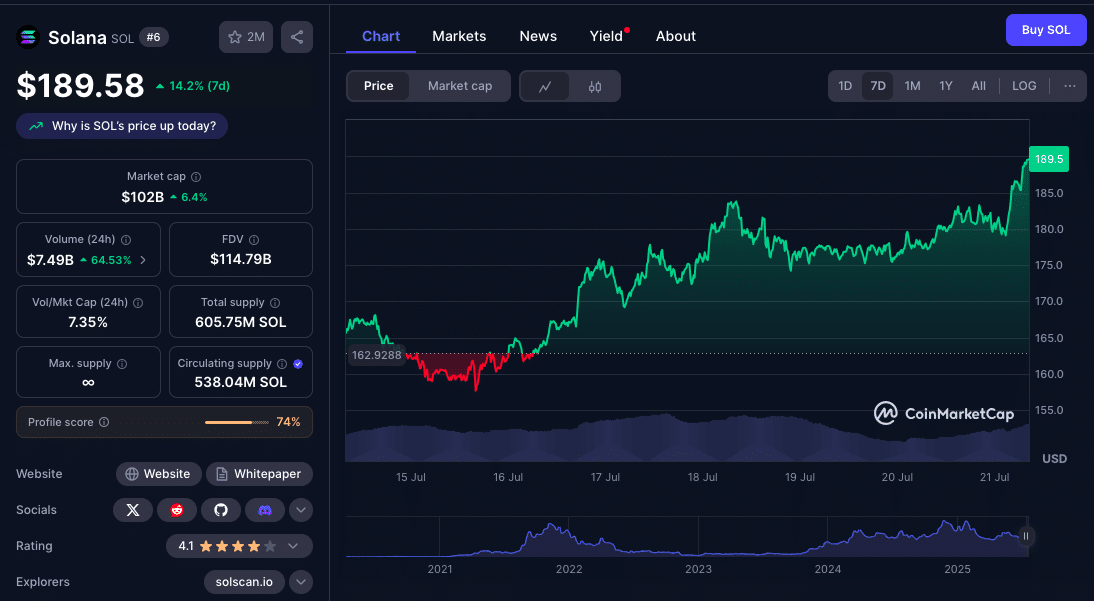Click the 189.5 current price label

pyautogui.click(x=1049, y=159)
